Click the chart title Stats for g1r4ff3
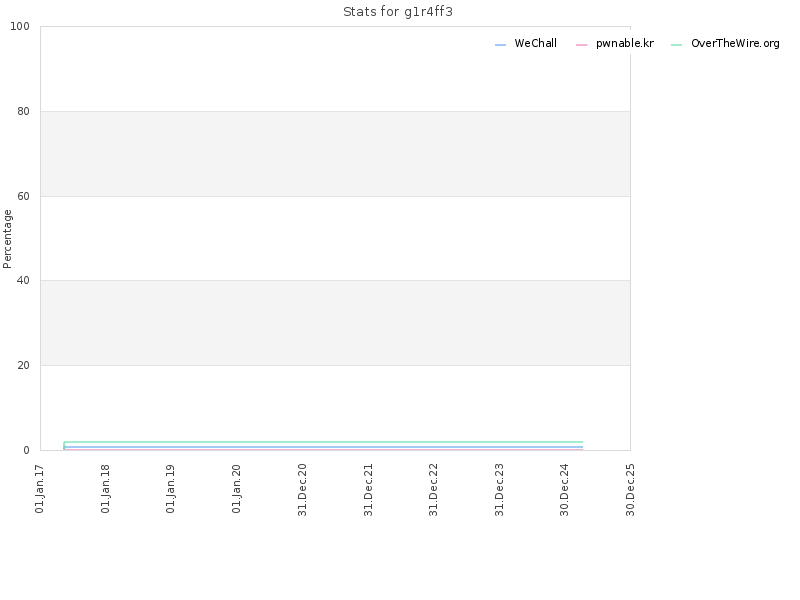The image size is (800, 600). [397, 12]
